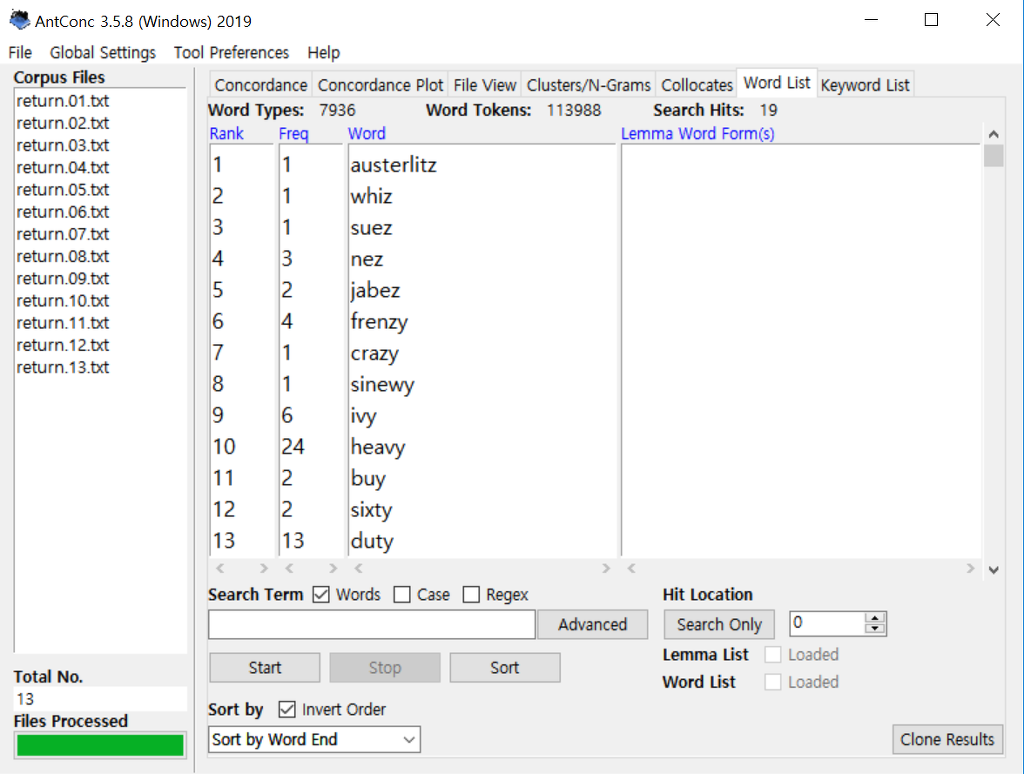Click the Search Only button
Screen dimensions: 1024x774
[719, 624]
